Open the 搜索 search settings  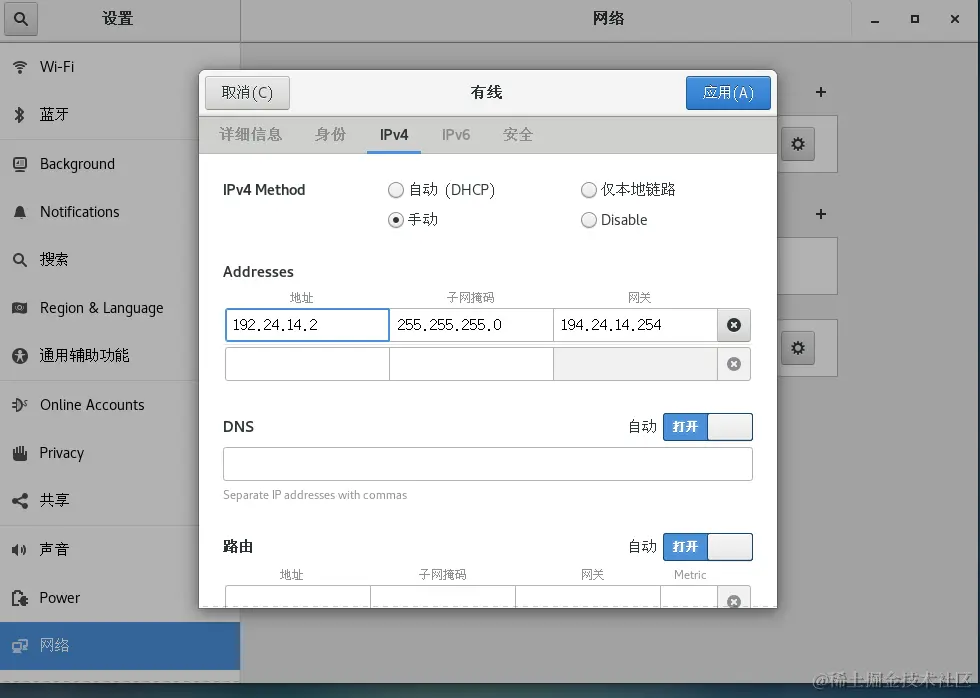pos(120,259)
